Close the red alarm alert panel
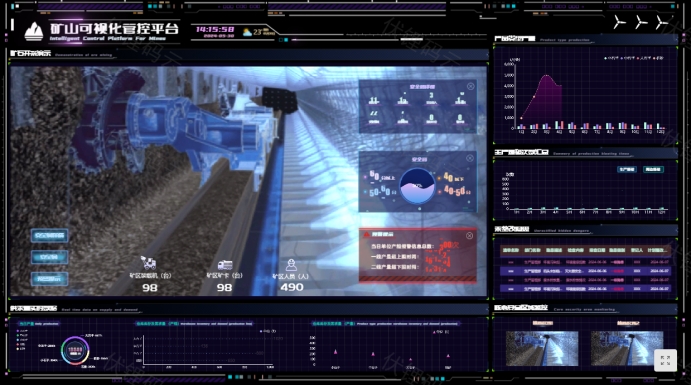This screenshot has height=385, width=692. (x=469, y=236)
